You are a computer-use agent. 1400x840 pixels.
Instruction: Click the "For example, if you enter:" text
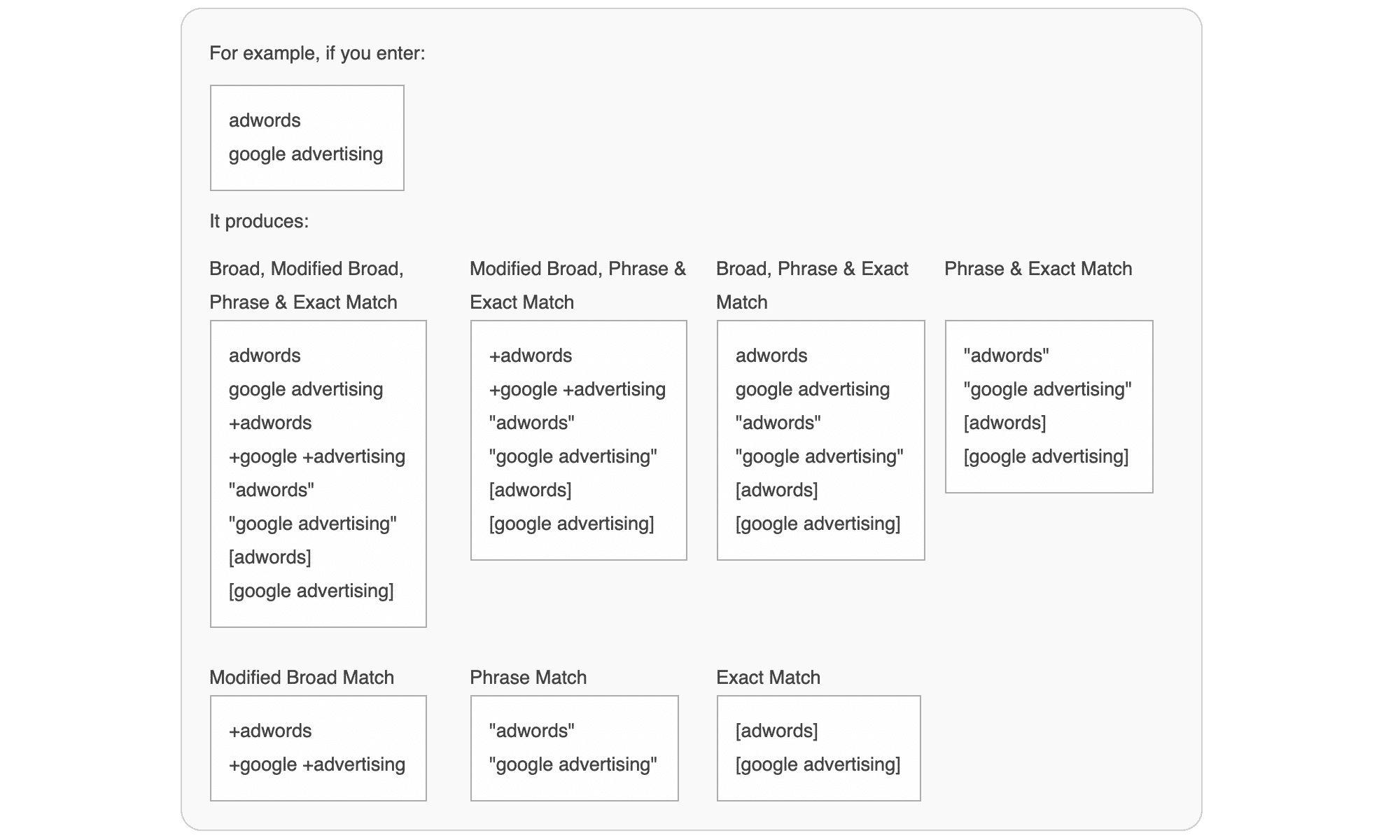pos(317,53)
